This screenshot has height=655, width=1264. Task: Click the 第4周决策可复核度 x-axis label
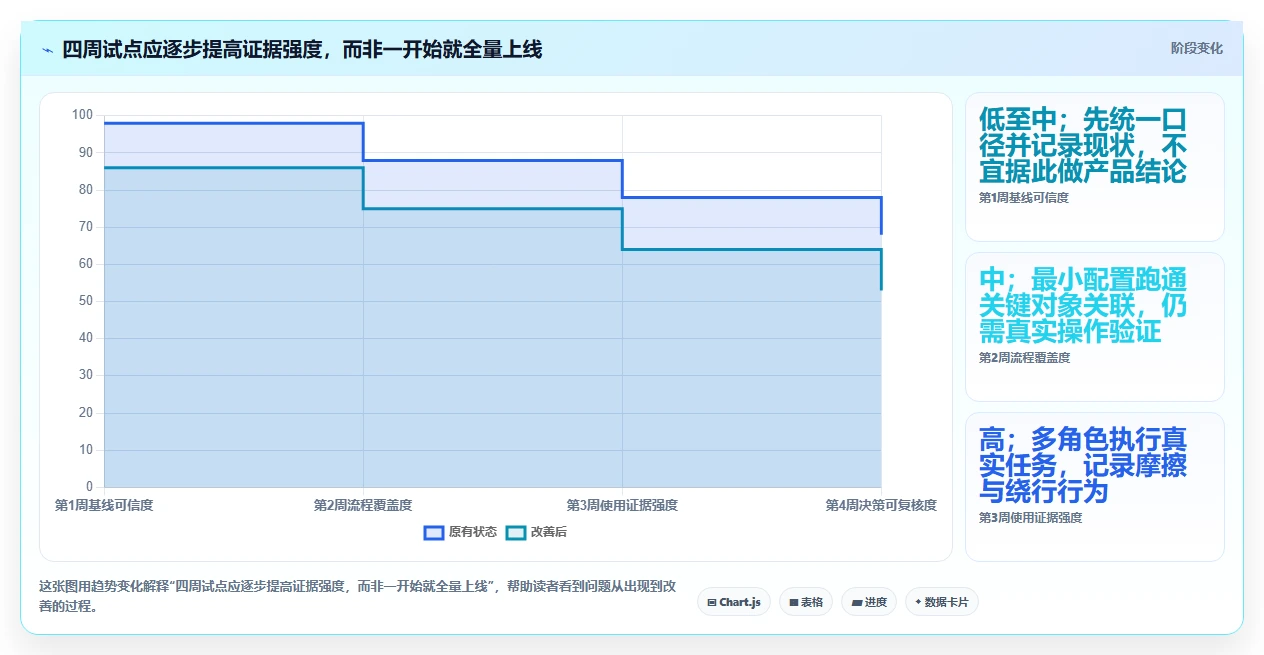tap(881, 505)
